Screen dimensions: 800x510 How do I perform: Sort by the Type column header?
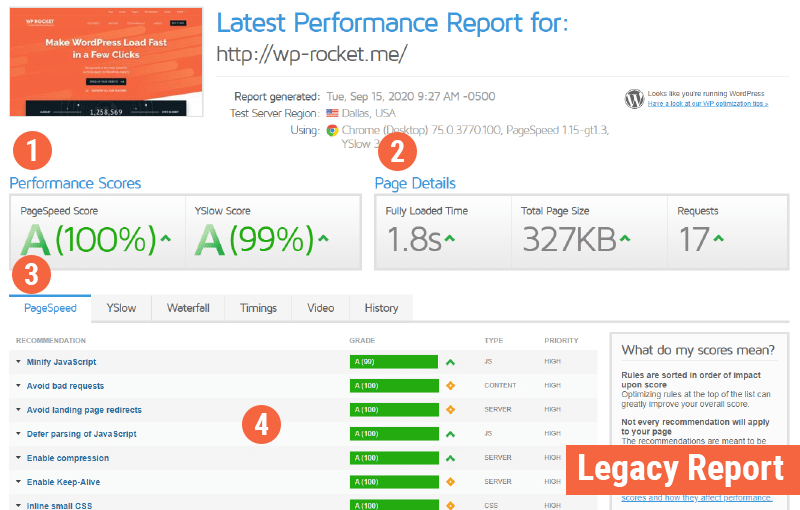493,340
